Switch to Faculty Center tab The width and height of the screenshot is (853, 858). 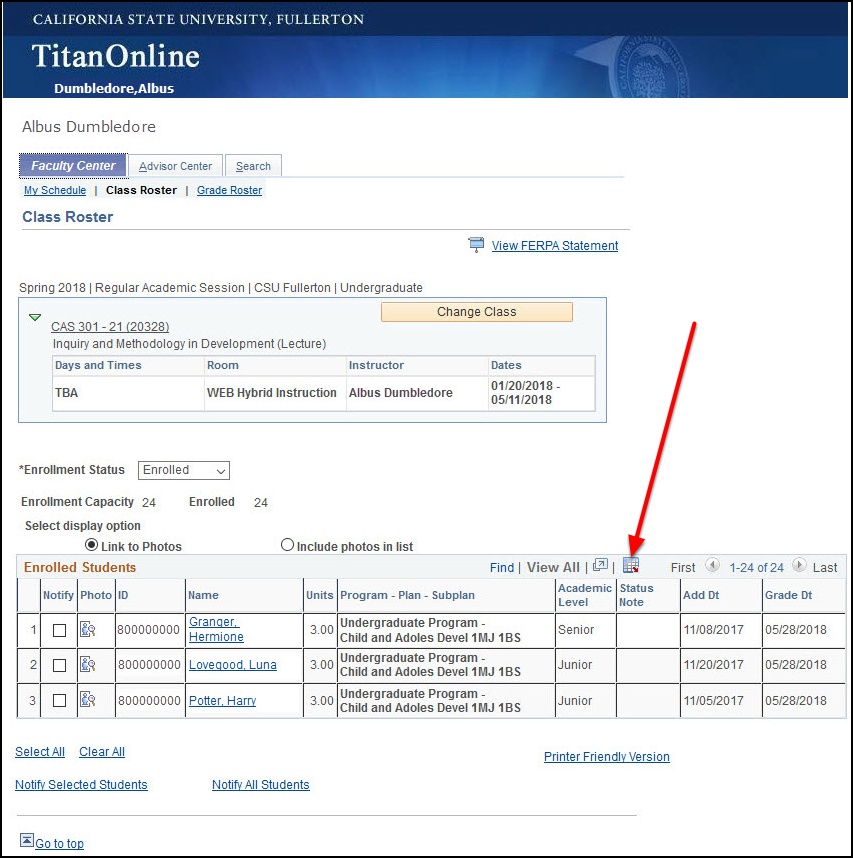pos(73,166)
